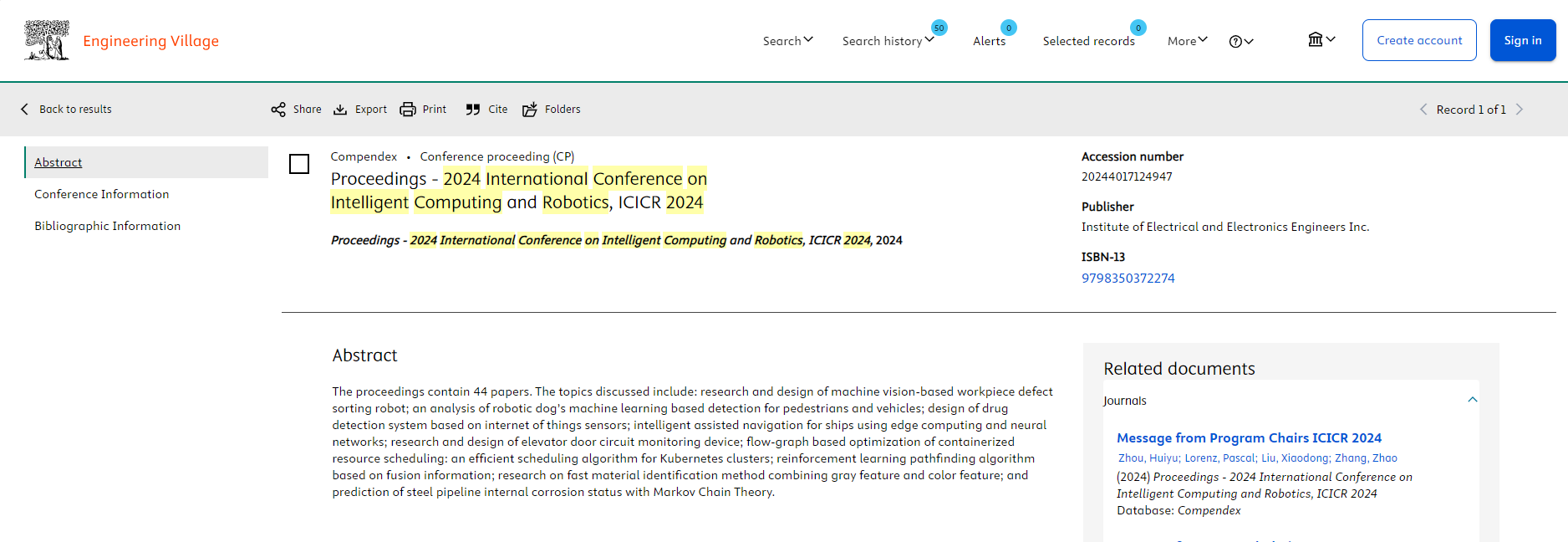The width and height of the screenshot is (1568, 542).
Task: Click the Create account button
Action: pyautogui.click(x=1419, y=40)
